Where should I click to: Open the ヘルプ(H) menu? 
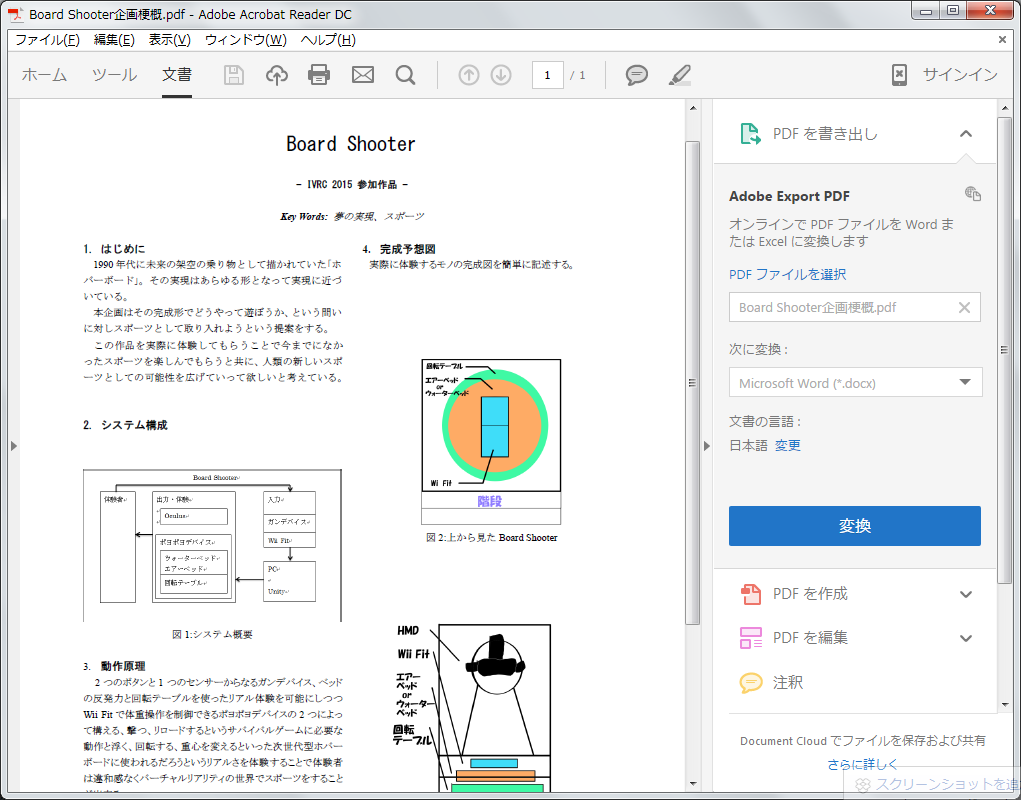[328, 40]
